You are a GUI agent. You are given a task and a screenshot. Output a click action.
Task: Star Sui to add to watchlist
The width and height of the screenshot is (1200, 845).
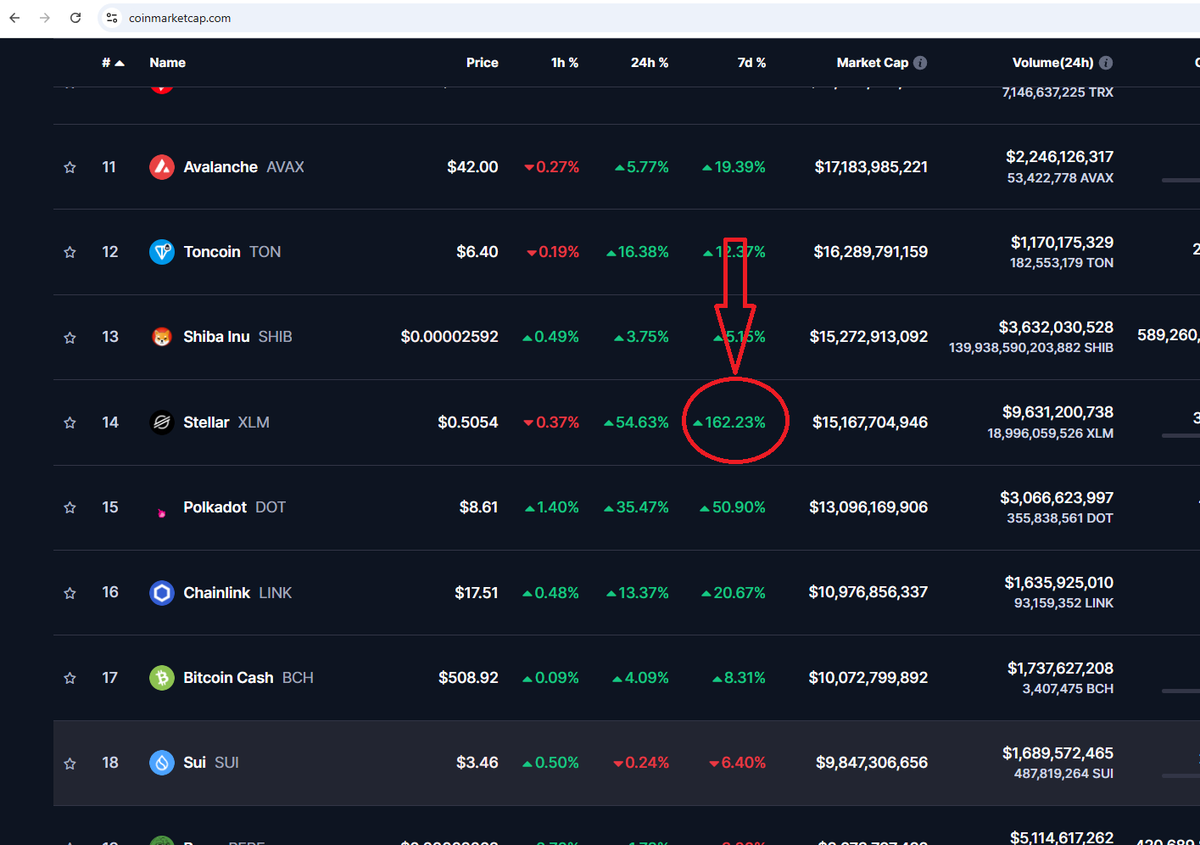tap(70, 763)
